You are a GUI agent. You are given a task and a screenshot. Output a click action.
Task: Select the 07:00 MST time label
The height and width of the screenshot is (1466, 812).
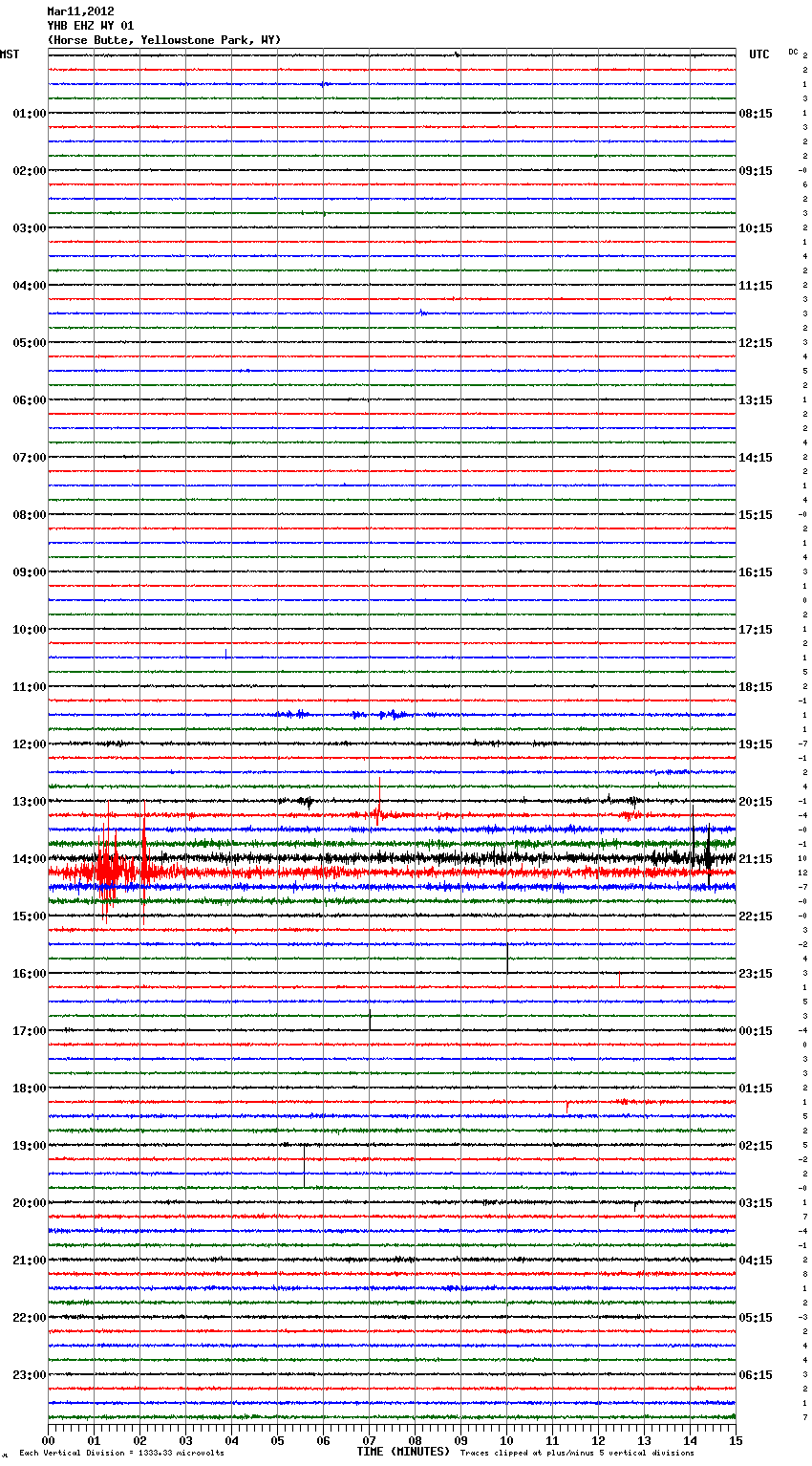(29, 458)
